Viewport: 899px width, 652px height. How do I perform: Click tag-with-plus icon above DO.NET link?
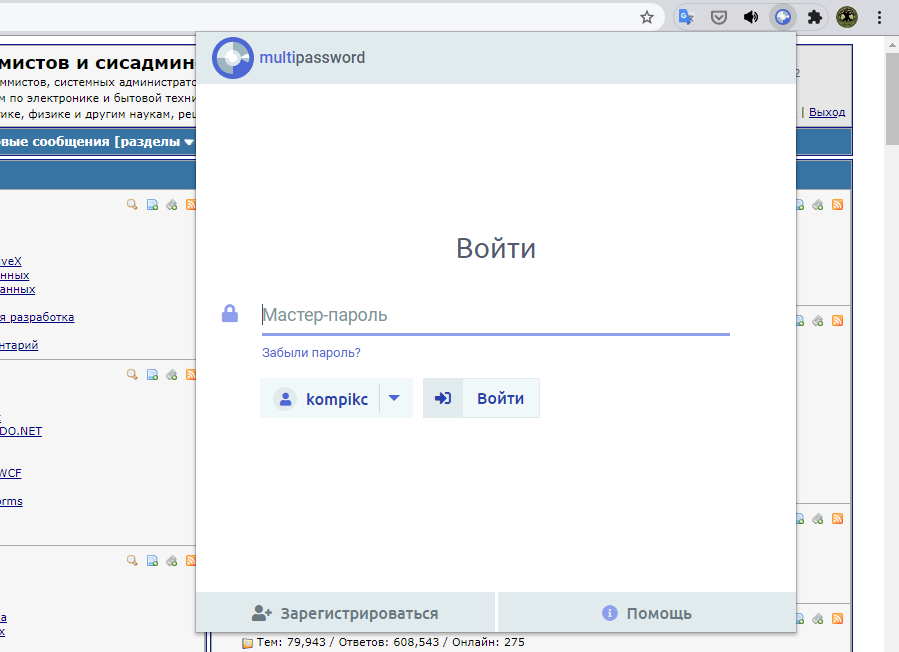[171, 374]
